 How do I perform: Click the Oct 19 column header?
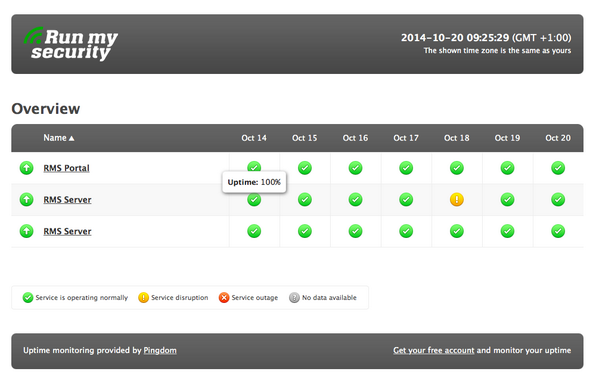tap(507, 138)
